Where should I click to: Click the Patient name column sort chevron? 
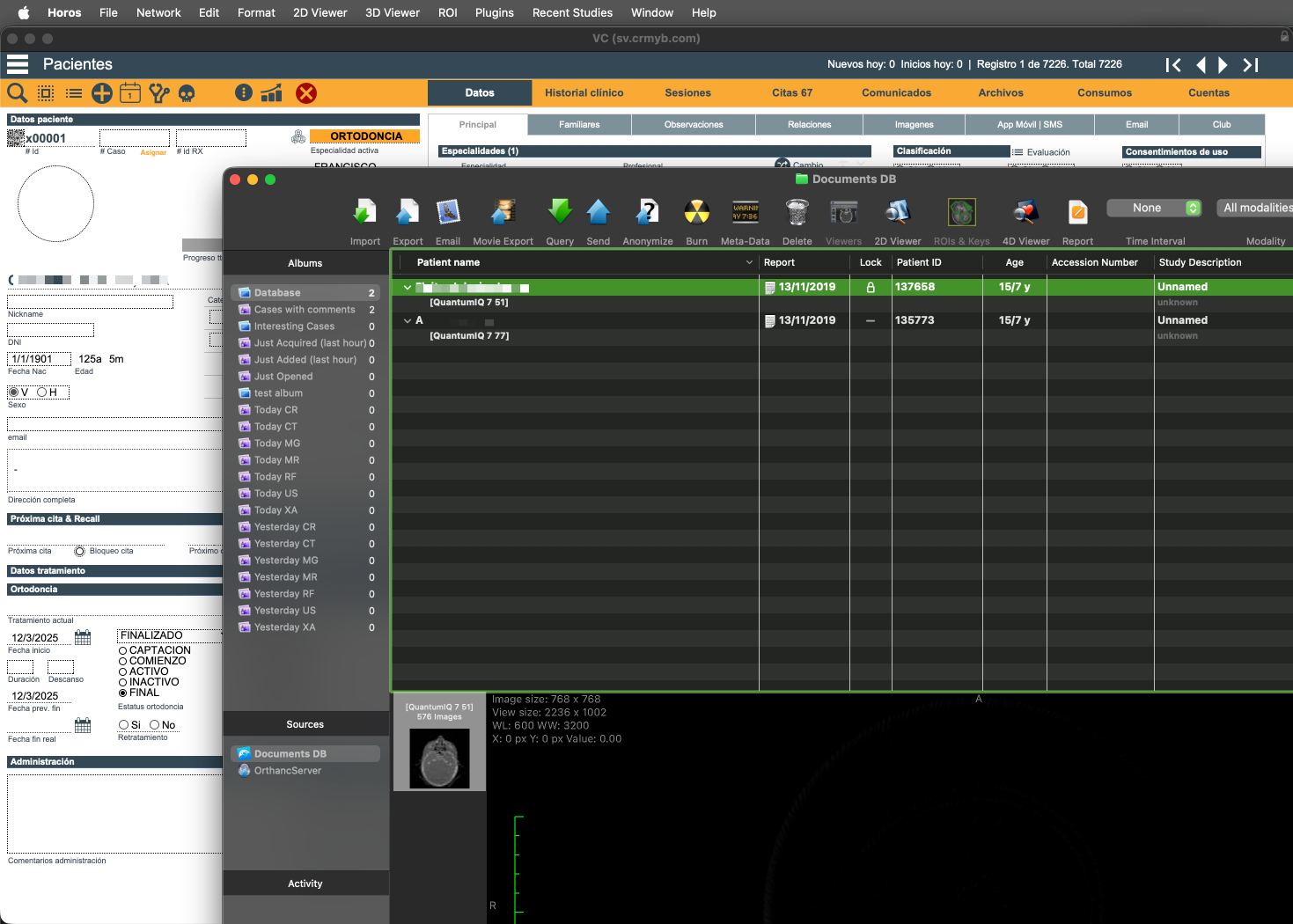749,262
